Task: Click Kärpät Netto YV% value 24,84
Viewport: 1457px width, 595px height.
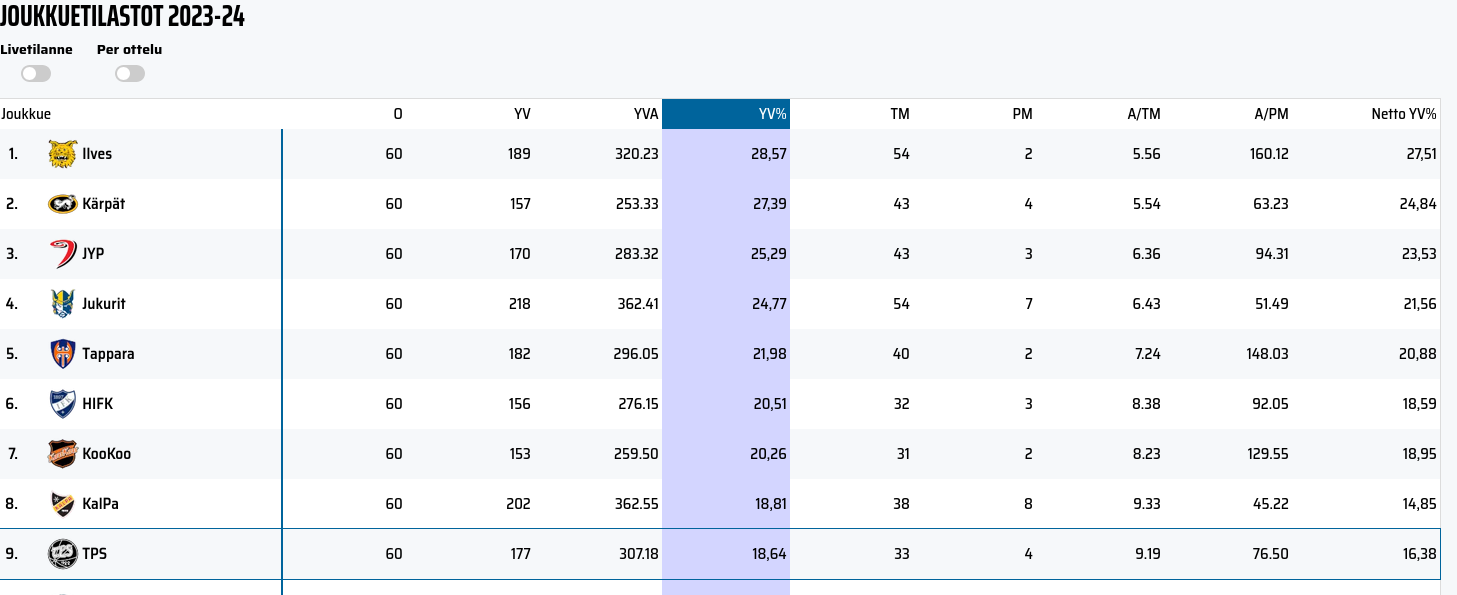Action: (1420, 204)
